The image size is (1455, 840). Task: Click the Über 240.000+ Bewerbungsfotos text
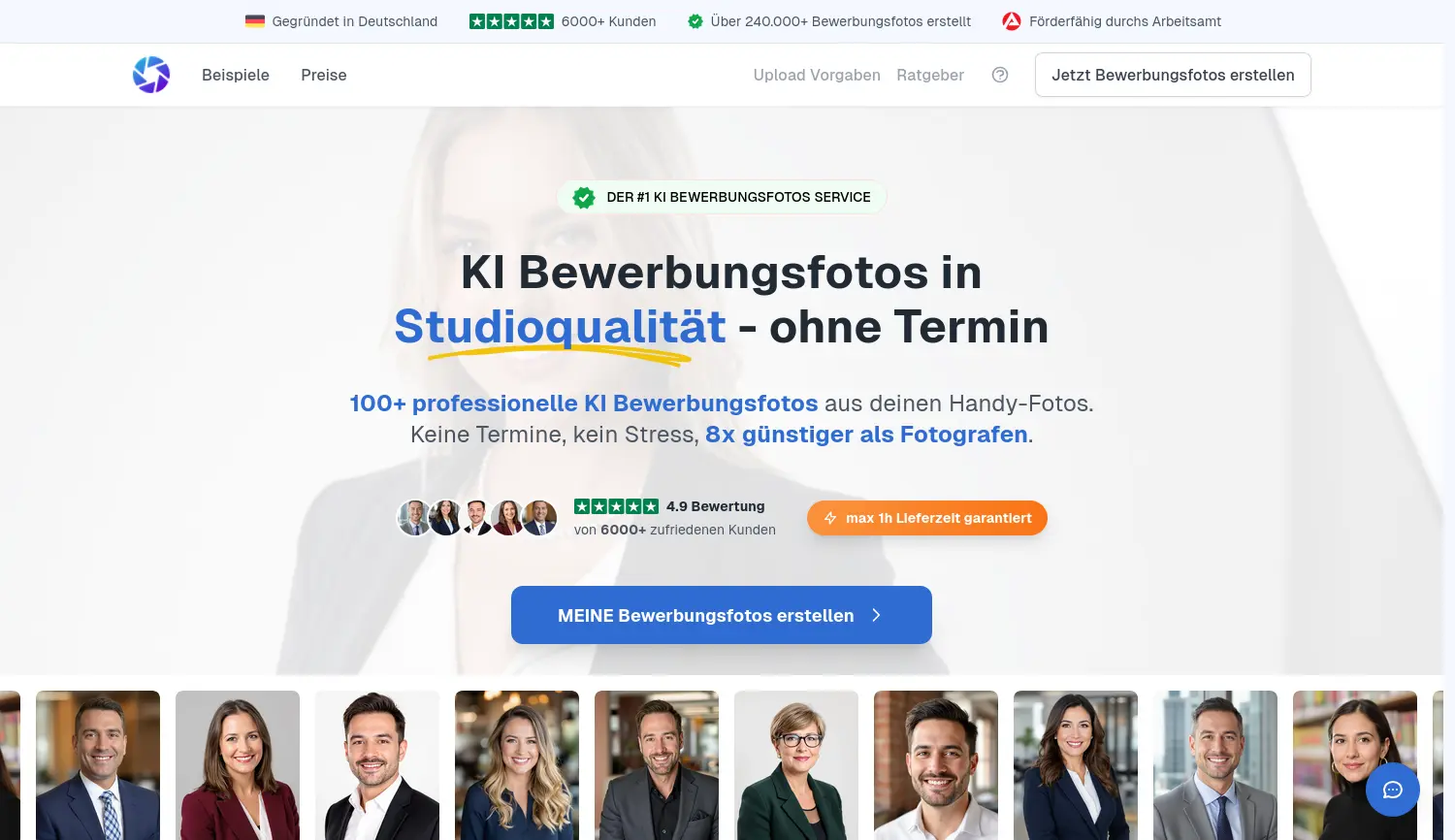(840, 21)
